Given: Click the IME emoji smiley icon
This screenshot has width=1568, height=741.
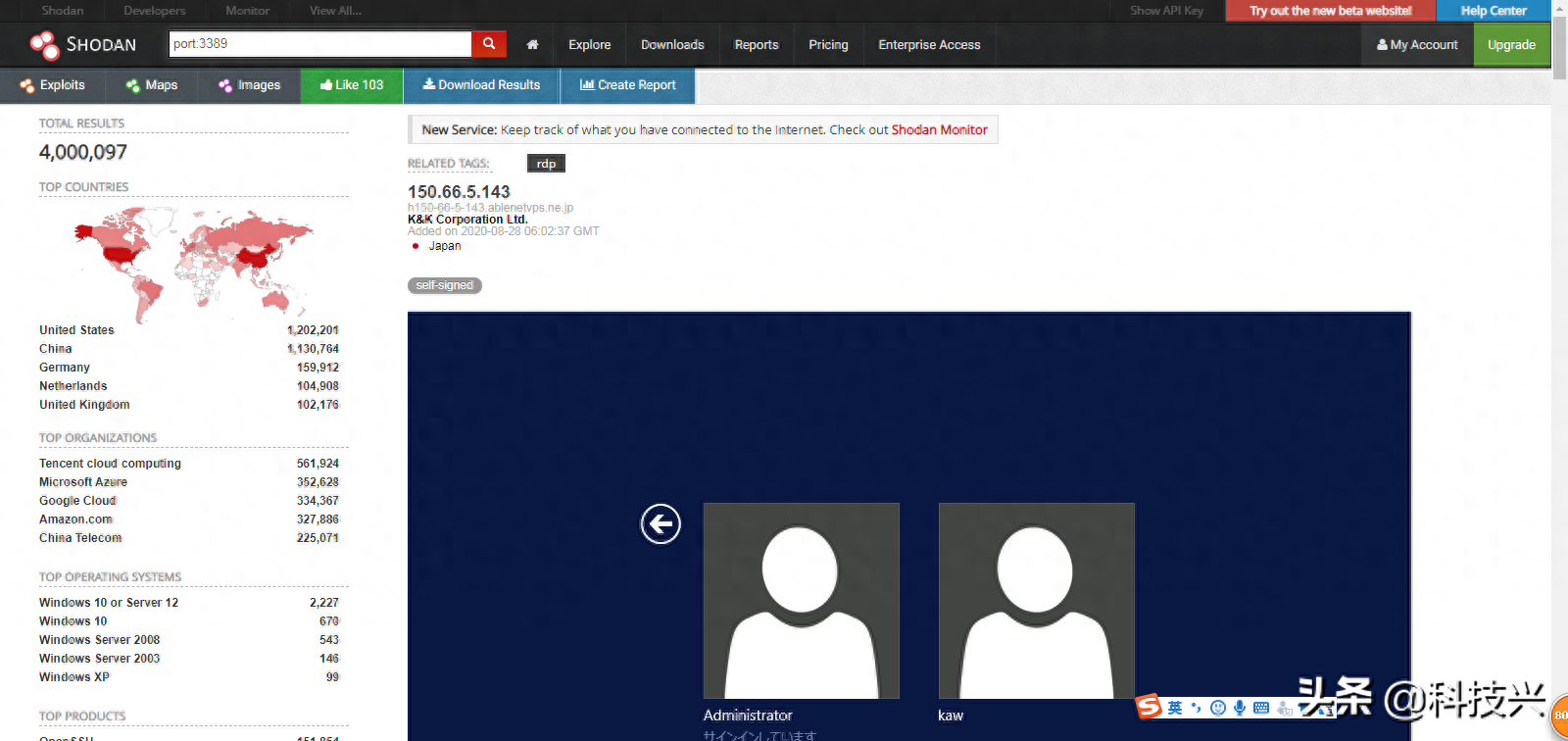Looking at the screenshot, I should [1218, 708].
